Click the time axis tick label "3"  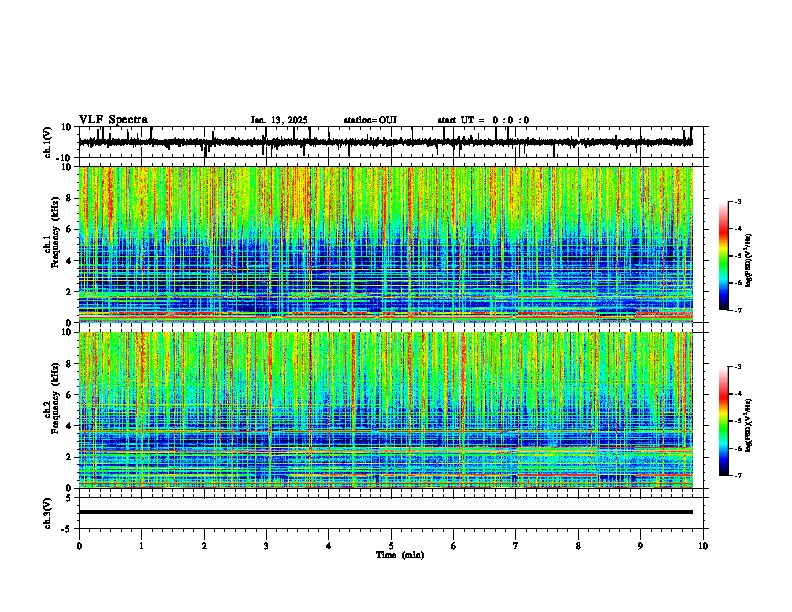click(x=266, y=546)
